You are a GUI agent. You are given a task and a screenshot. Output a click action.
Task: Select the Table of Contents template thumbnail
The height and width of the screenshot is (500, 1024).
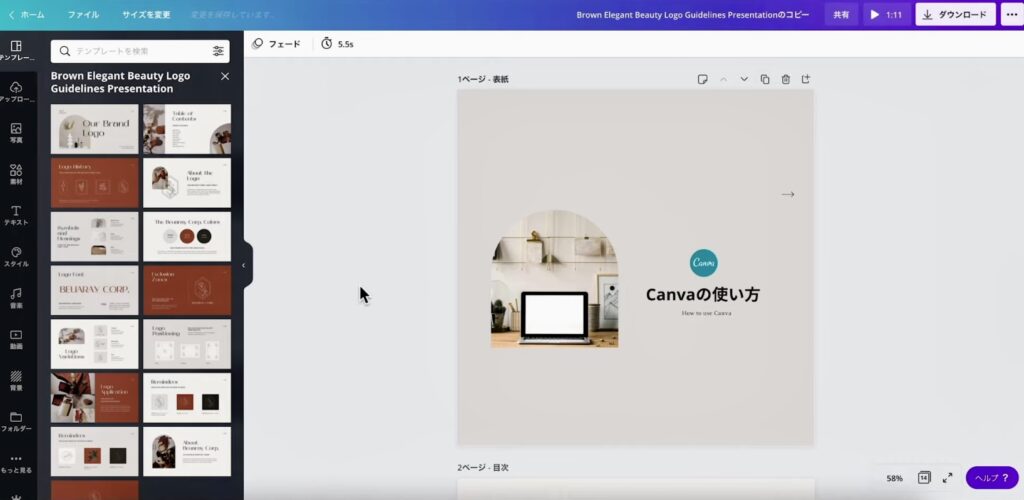[x=187, y=129]
